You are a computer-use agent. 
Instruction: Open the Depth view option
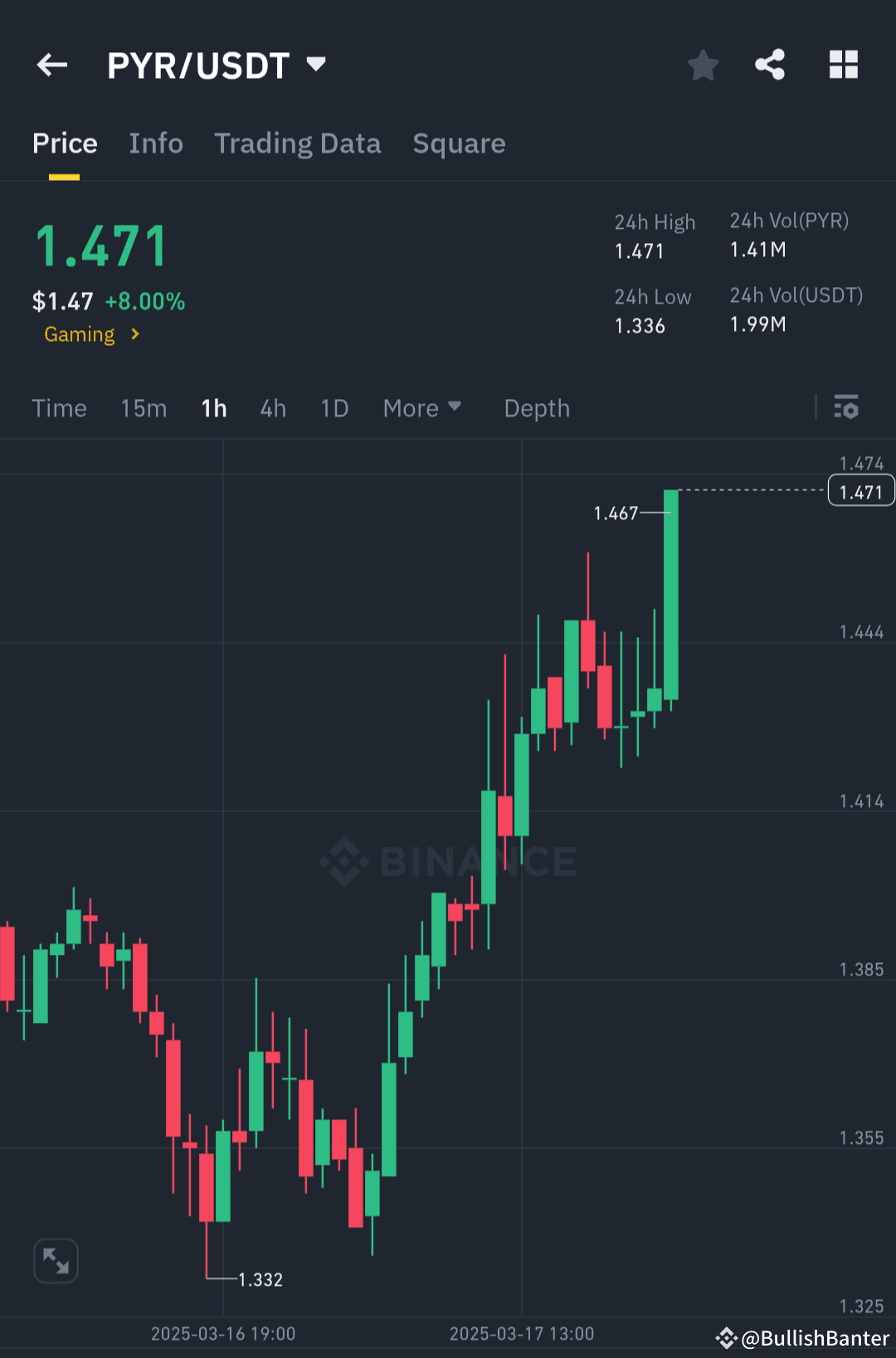536,407
